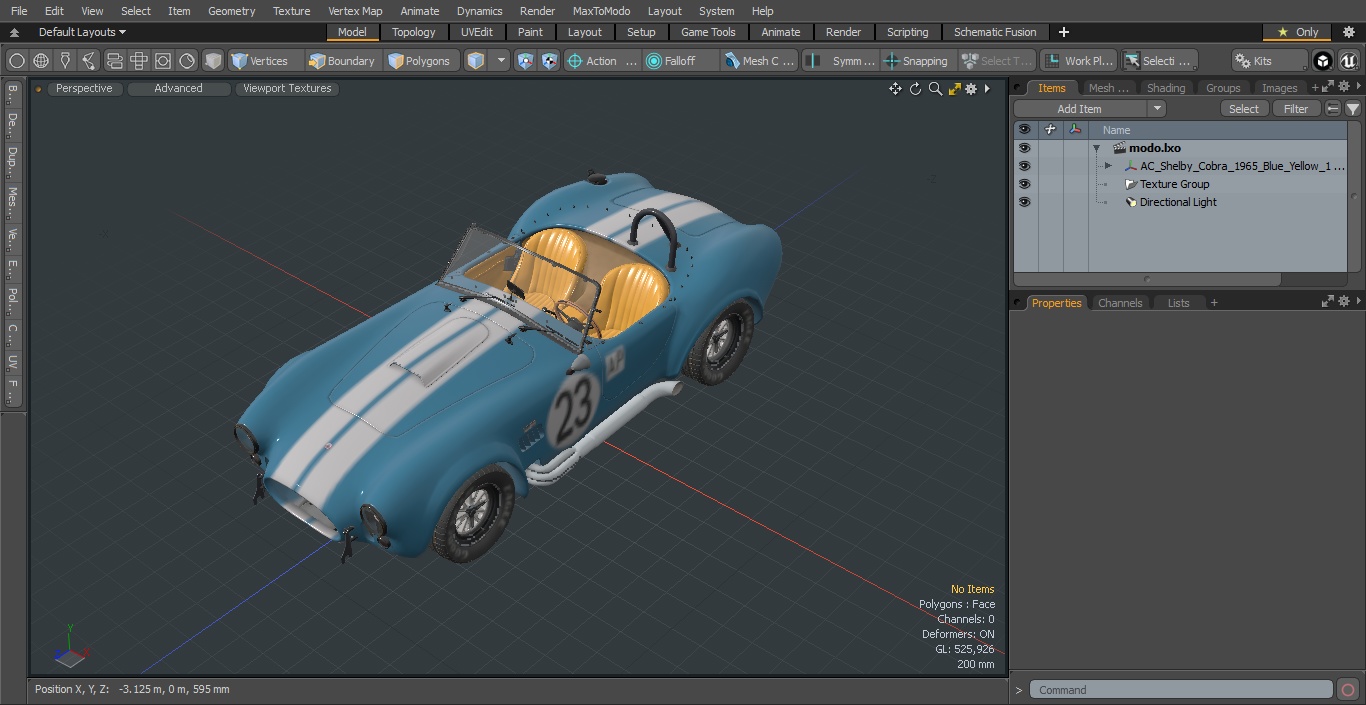The image size is (1366, 705).
Task: Toggle visibility of modo.lxo scene
Action: point(1024,148)
